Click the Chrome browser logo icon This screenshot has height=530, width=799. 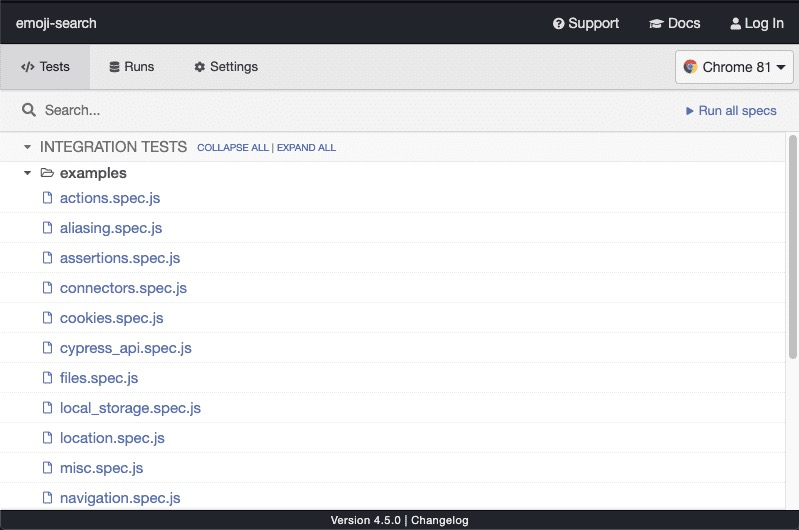tap(690, 67)
